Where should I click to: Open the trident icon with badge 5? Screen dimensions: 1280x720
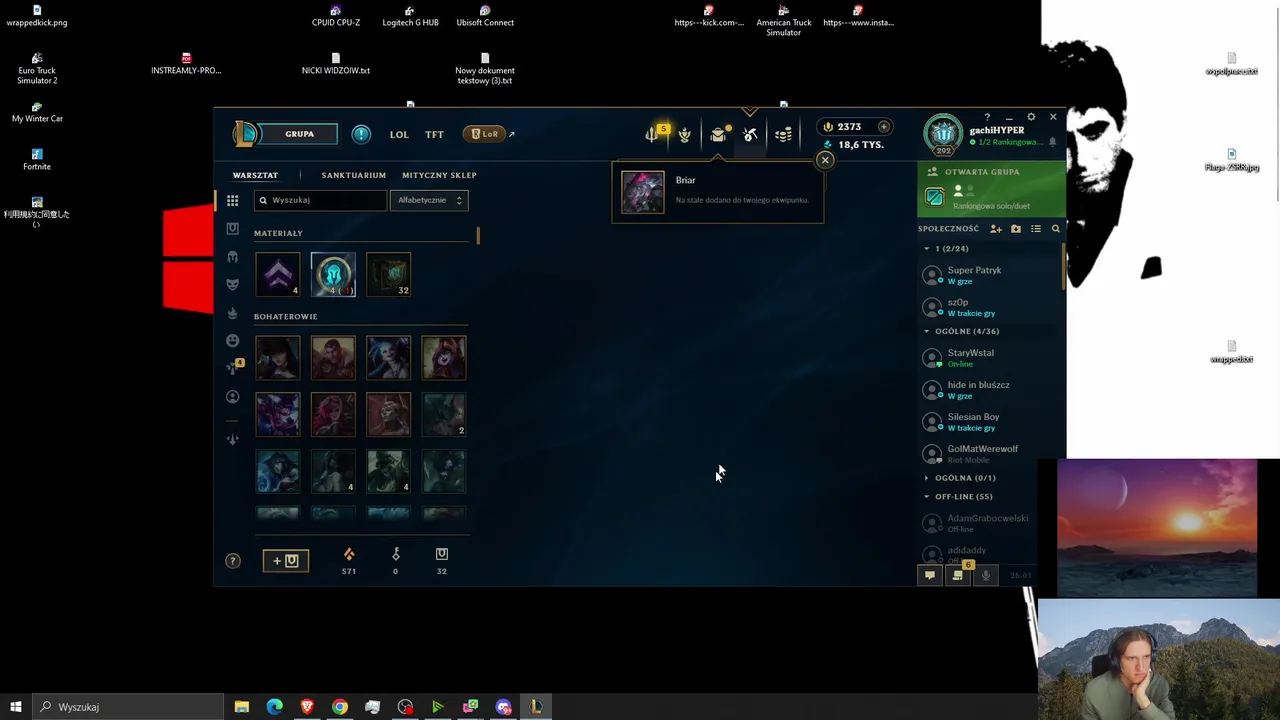653,134
